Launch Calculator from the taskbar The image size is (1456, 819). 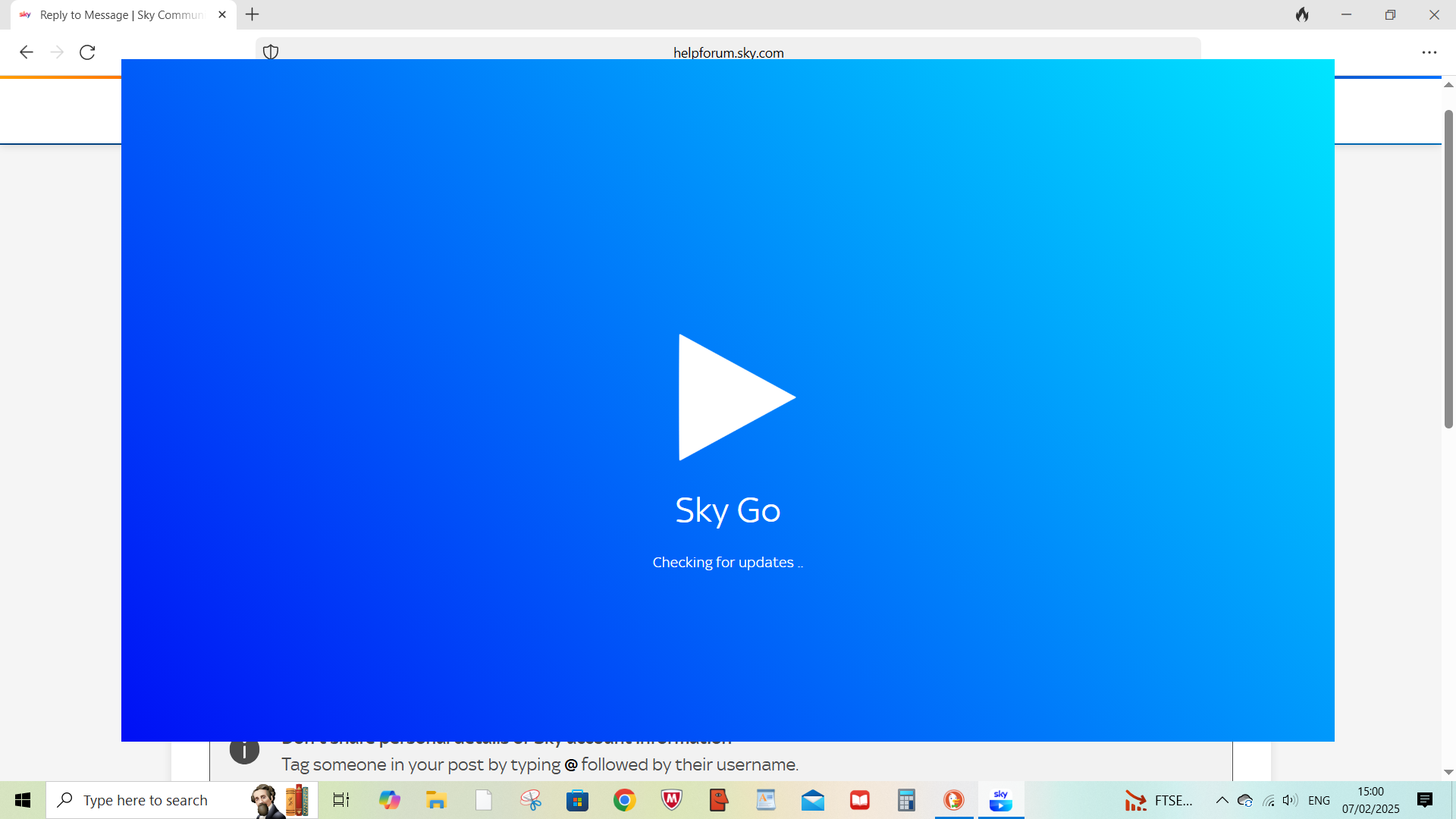(x=906, y=800)
